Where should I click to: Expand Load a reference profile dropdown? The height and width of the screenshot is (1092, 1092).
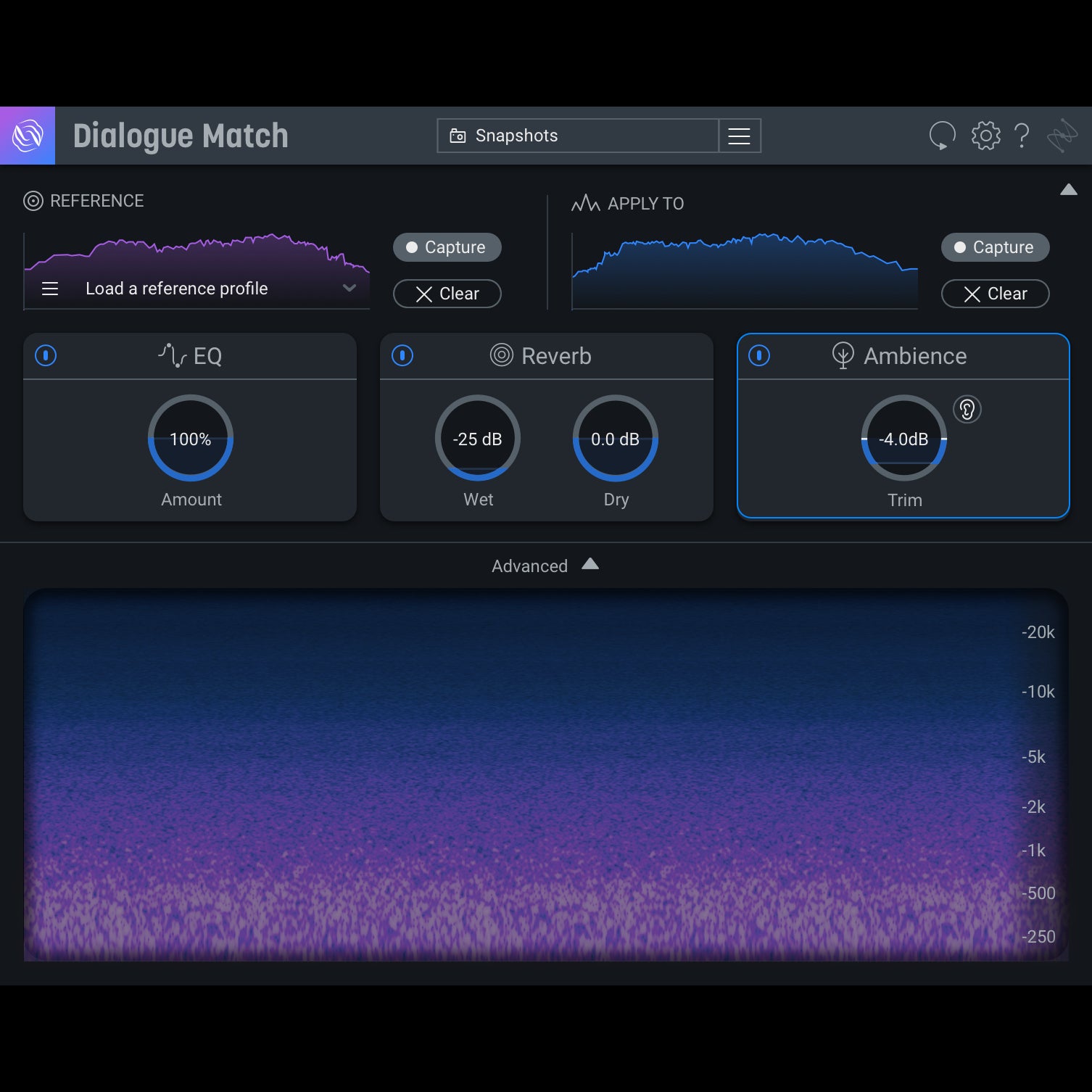(x=349, y=288)
